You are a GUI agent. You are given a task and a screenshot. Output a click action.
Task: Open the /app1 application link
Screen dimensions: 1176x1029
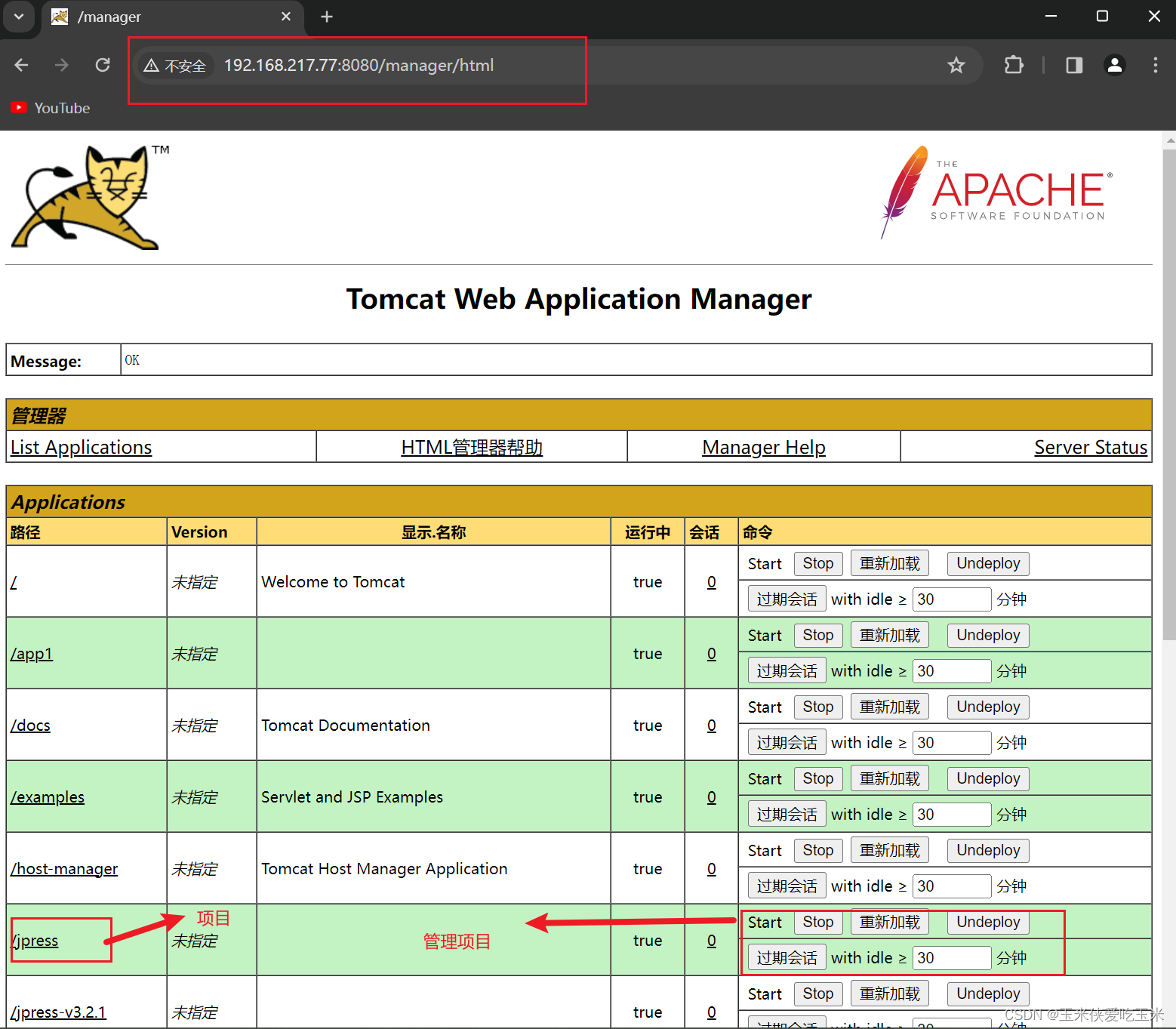32,654
